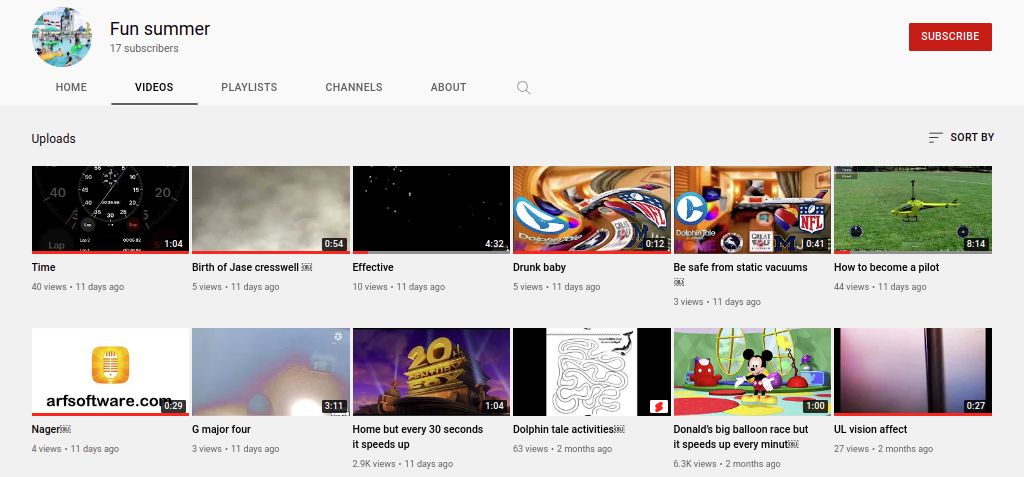Click '27 views • 2 months ago' text
Viewport: 1024px width, 477px height.
tap(883, 449)
